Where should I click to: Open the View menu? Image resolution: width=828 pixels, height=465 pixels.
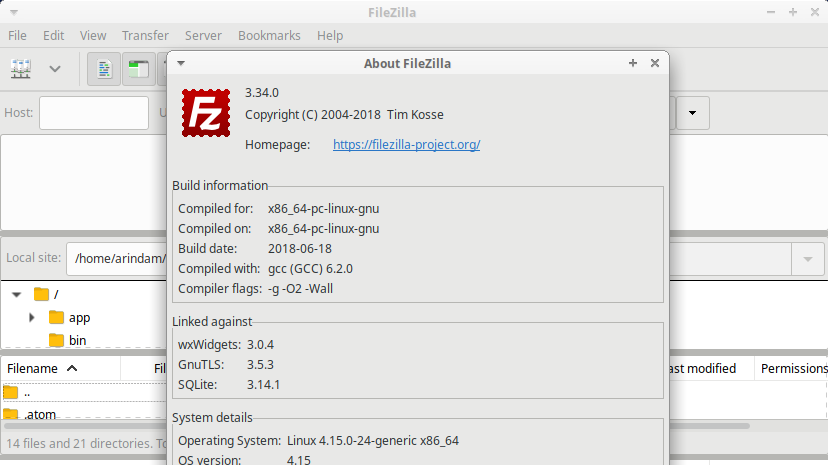93,35
